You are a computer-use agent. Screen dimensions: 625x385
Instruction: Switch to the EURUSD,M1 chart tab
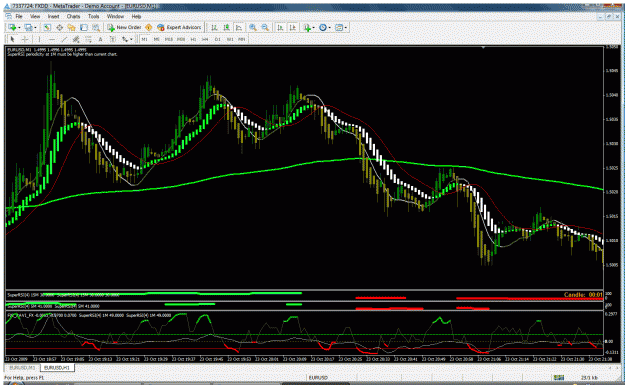[x=22, y=367]
